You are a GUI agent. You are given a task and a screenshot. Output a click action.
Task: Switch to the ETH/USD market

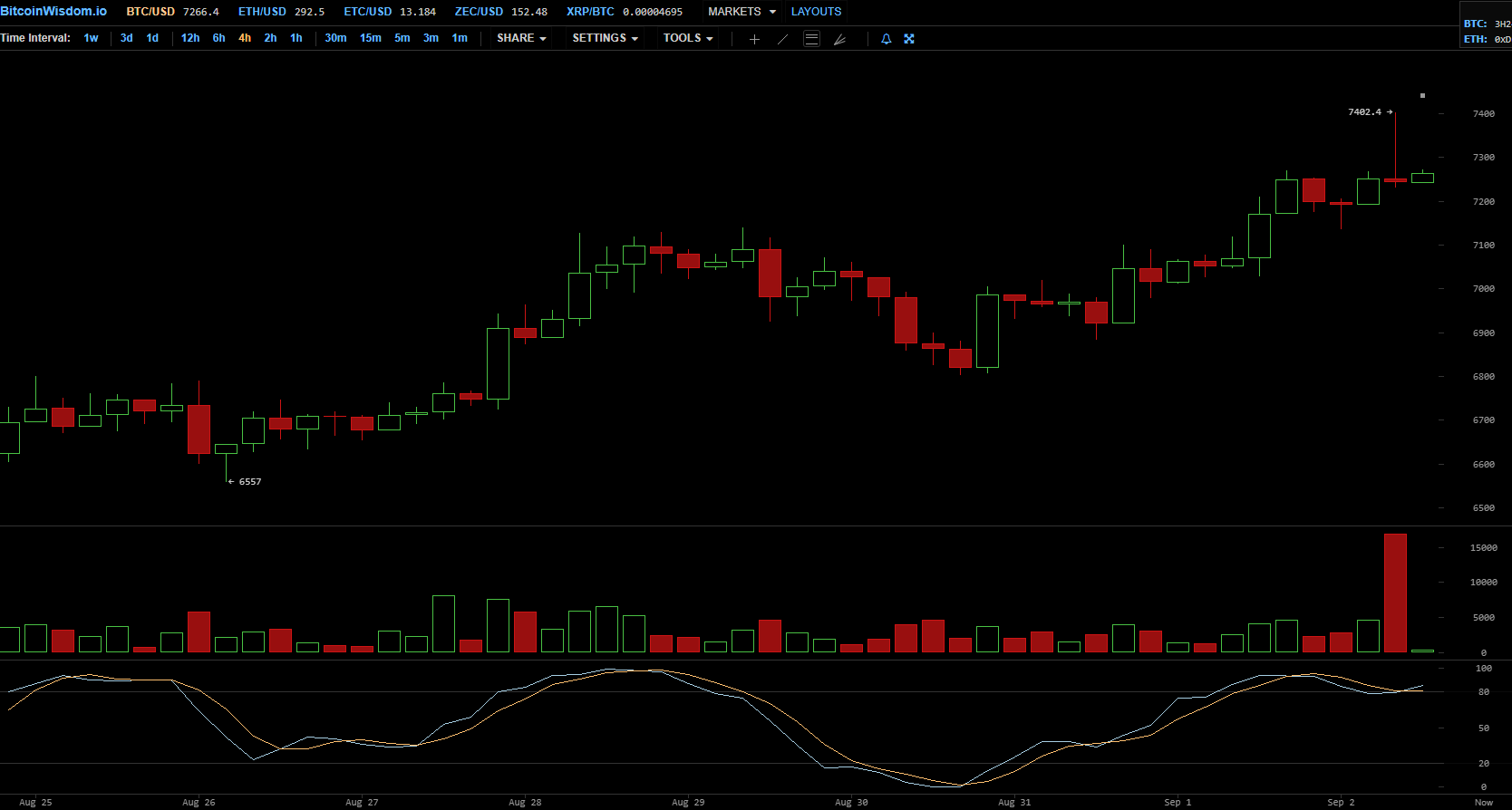point(262,12)
